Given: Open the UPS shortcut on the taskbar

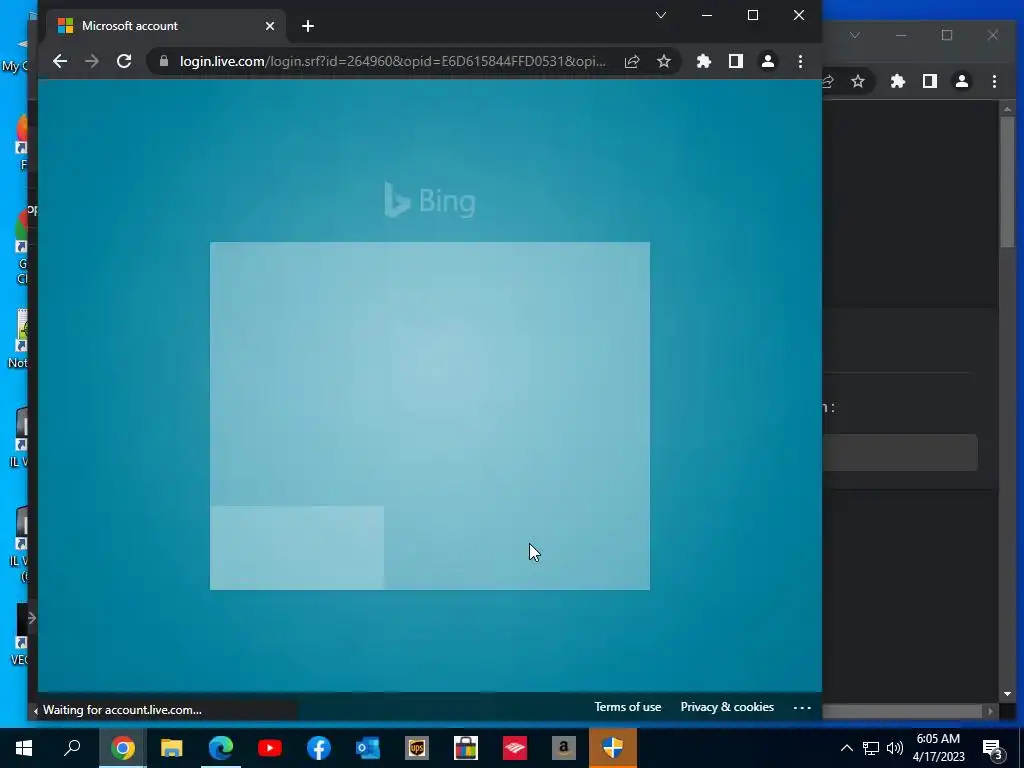Looking at the screenshot, I should click(417, 748).
